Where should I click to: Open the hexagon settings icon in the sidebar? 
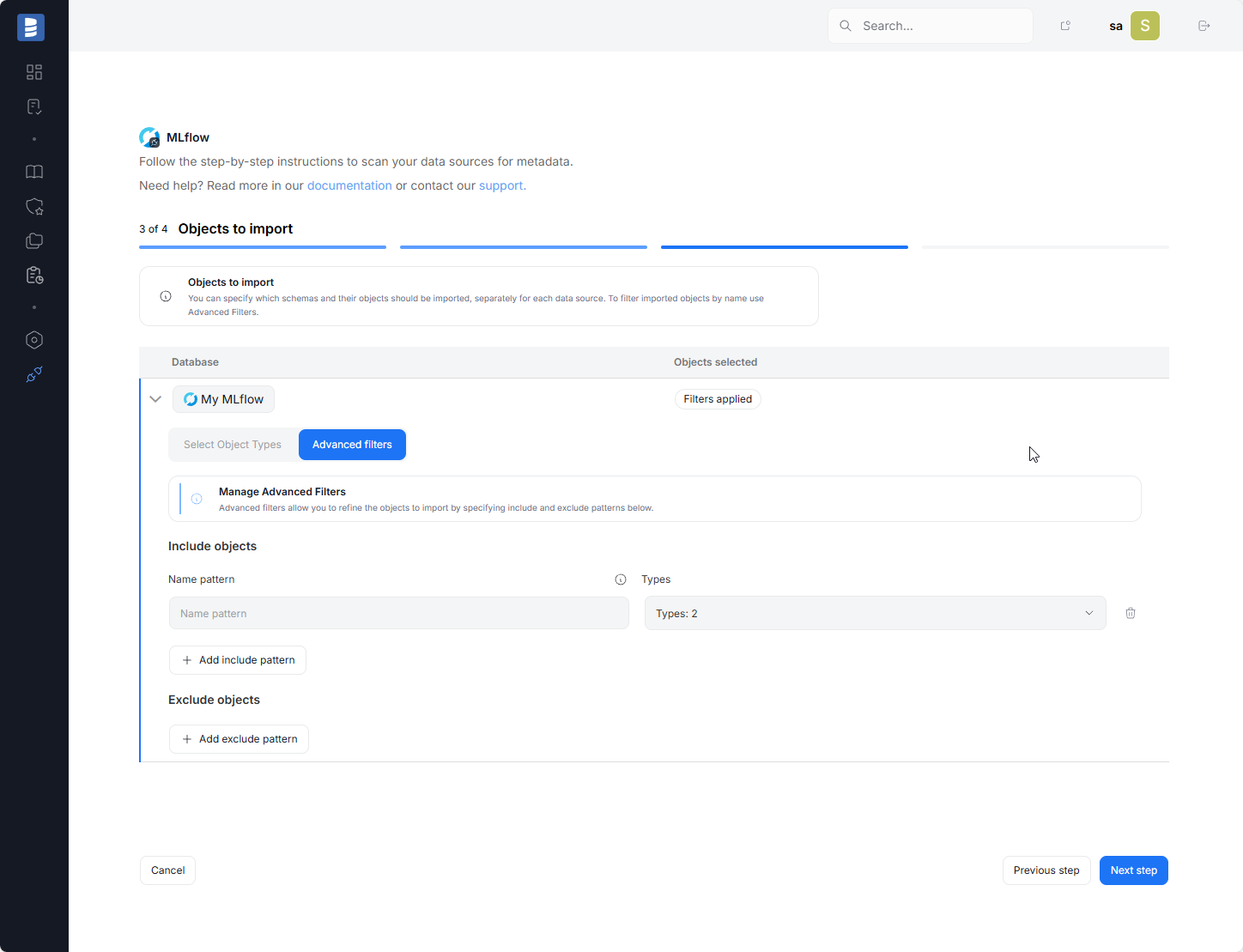[x=34, y=340]
